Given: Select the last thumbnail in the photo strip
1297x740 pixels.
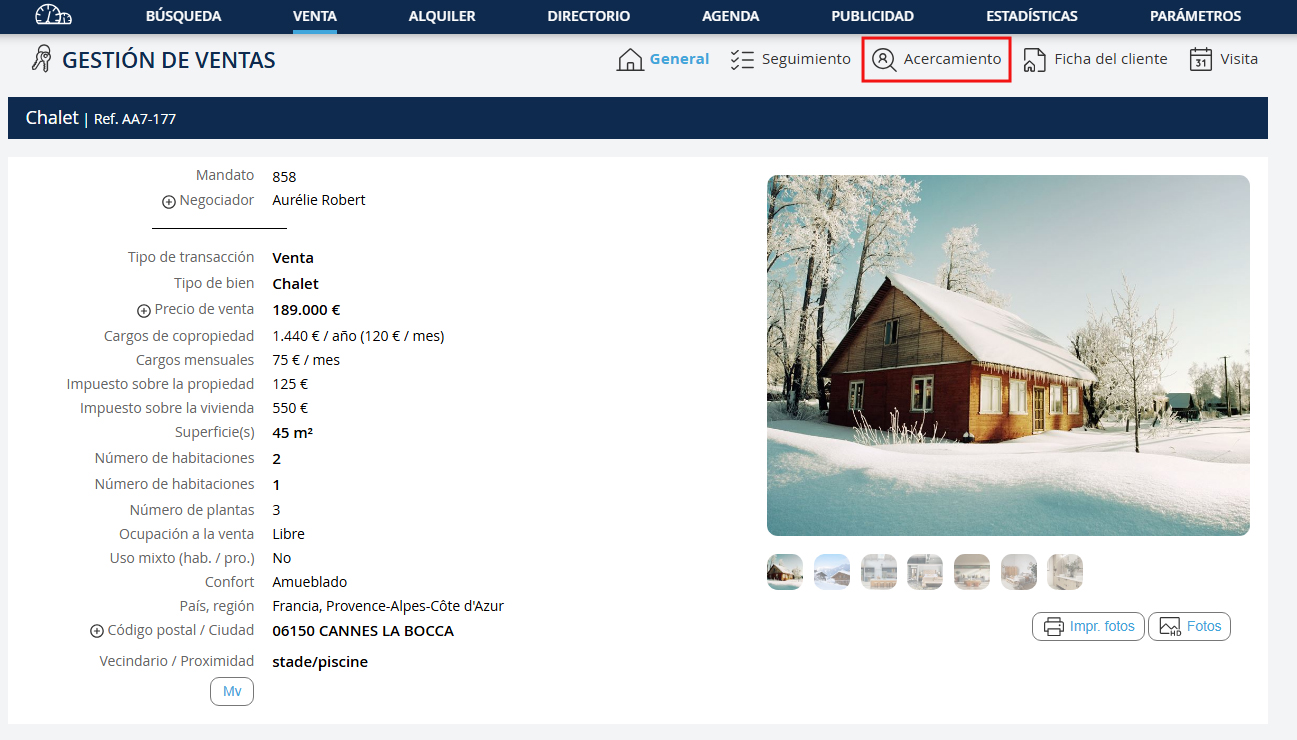Looking at the screenshot, I should pos(1064,572).
